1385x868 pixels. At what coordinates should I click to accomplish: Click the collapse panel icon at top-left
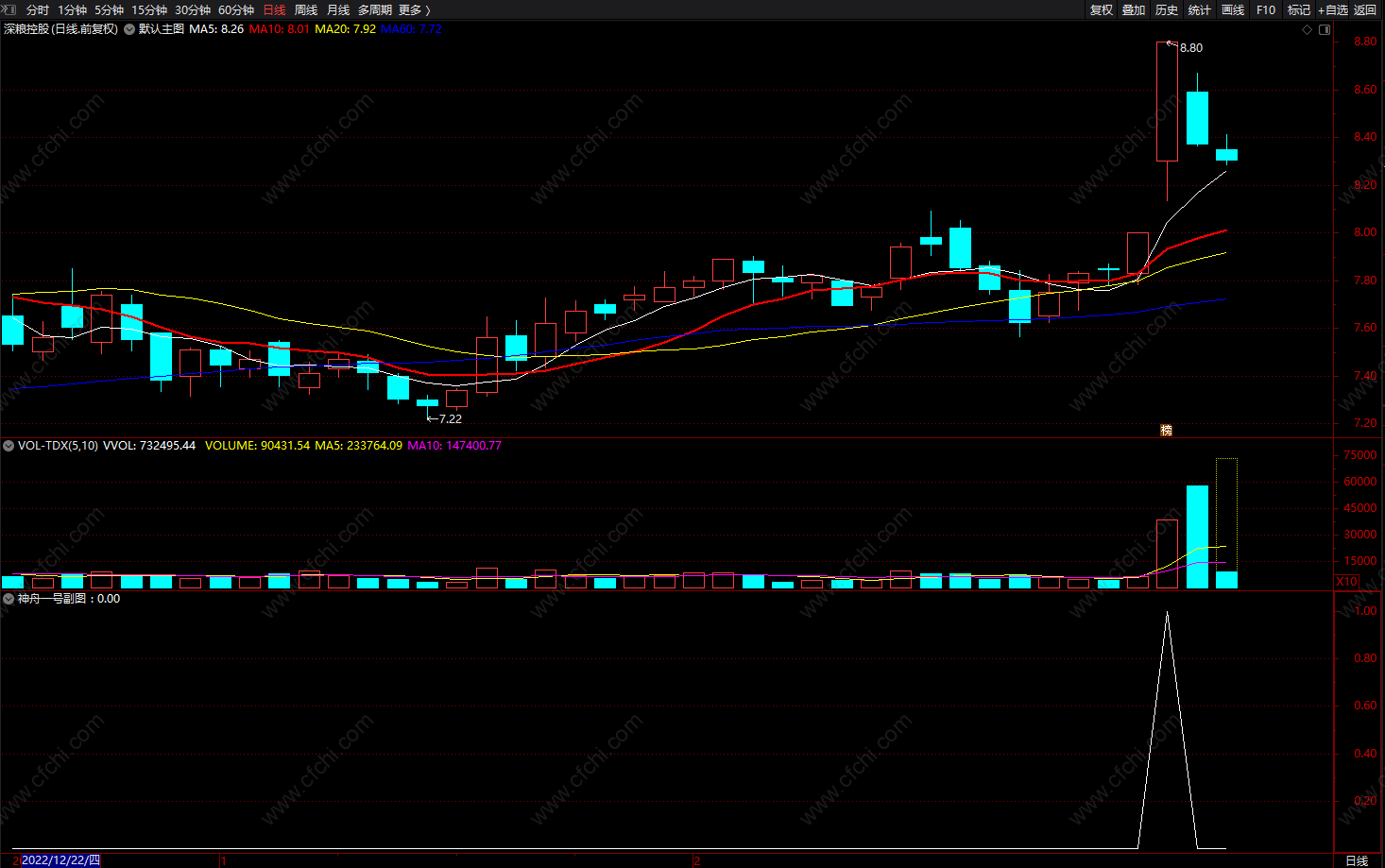pyautogui.click(x=9, y=9)
